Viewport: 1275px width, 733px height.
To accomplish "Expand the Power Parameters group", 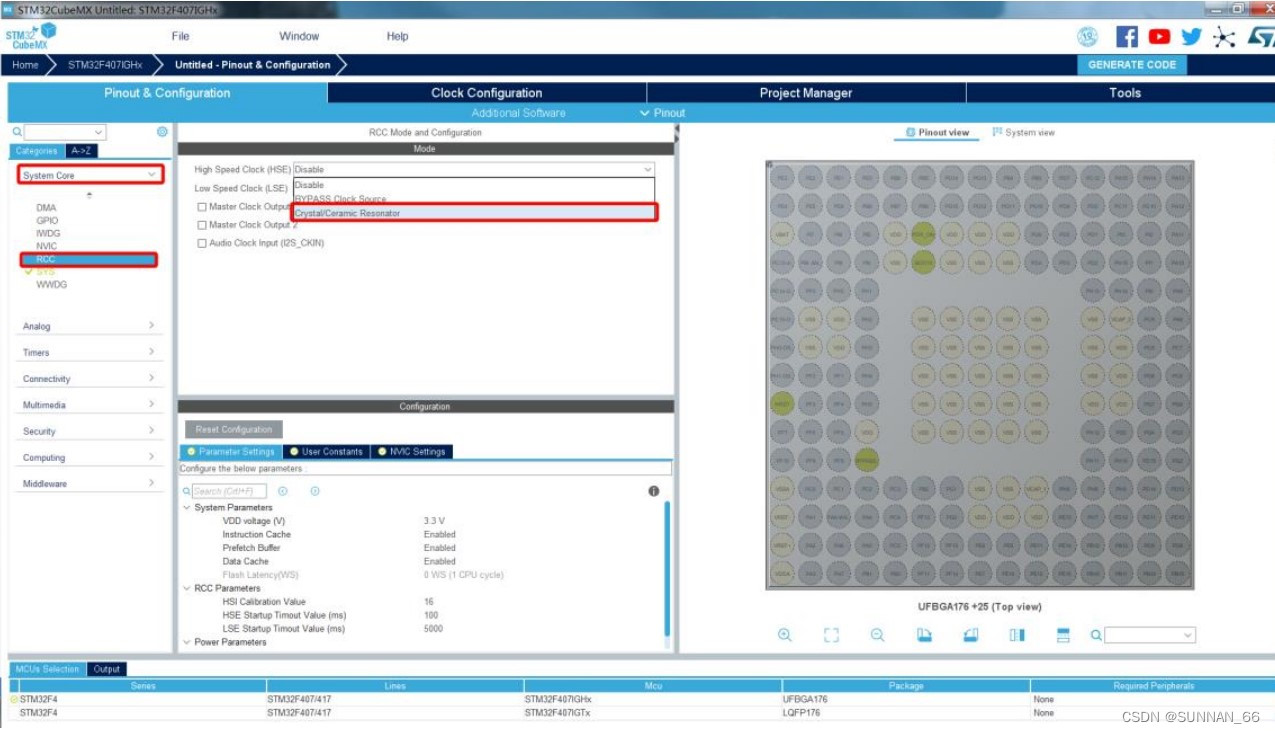I will pos(186,643).
